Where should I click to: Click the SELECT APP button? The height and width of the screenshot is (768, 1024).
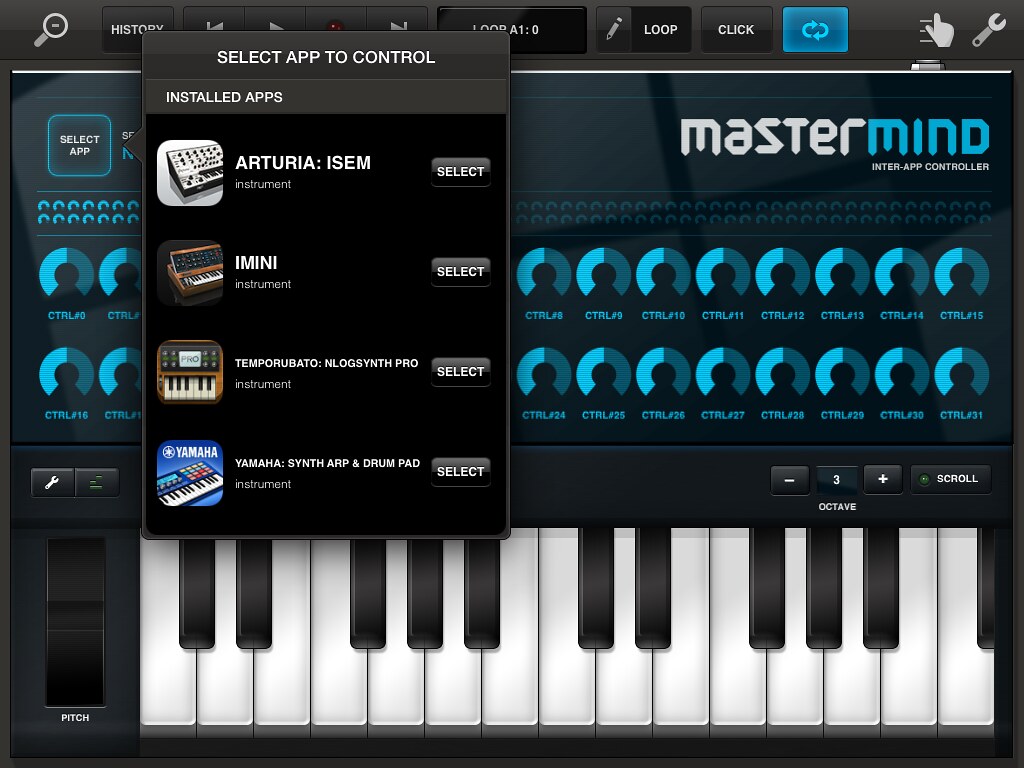[80, 145]
